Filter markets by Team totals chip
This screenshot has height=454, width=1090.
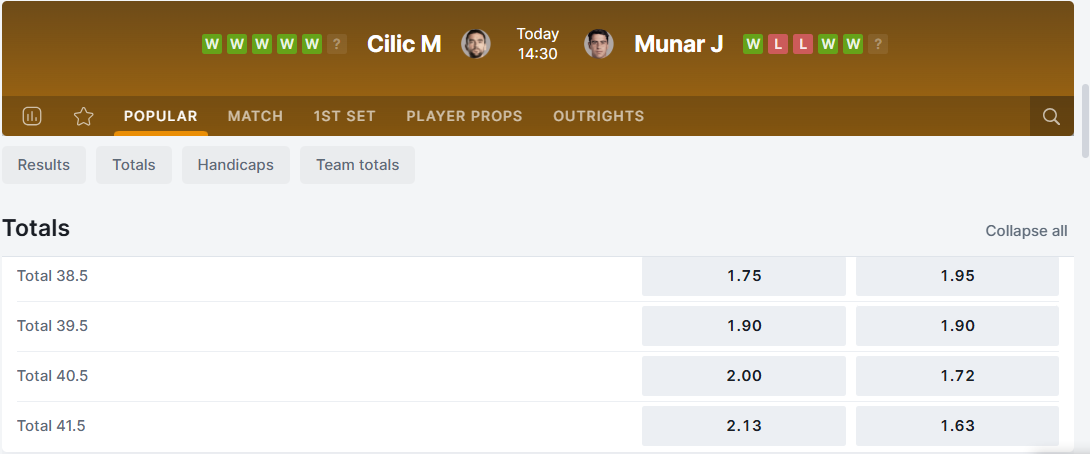click(x=357, y=165)
